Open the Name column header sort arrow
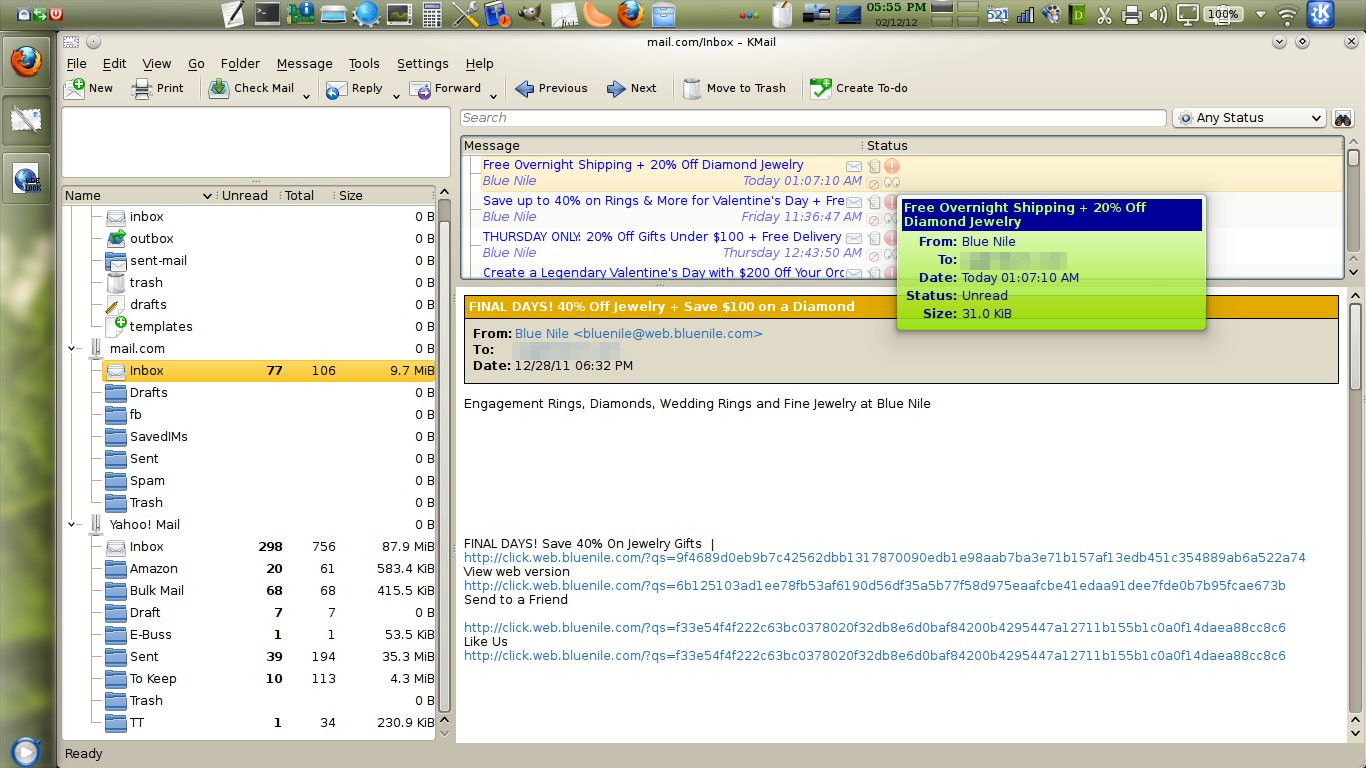Viewport: 1366px width, 768px height. pyautogui.click(x=207, y=196)
